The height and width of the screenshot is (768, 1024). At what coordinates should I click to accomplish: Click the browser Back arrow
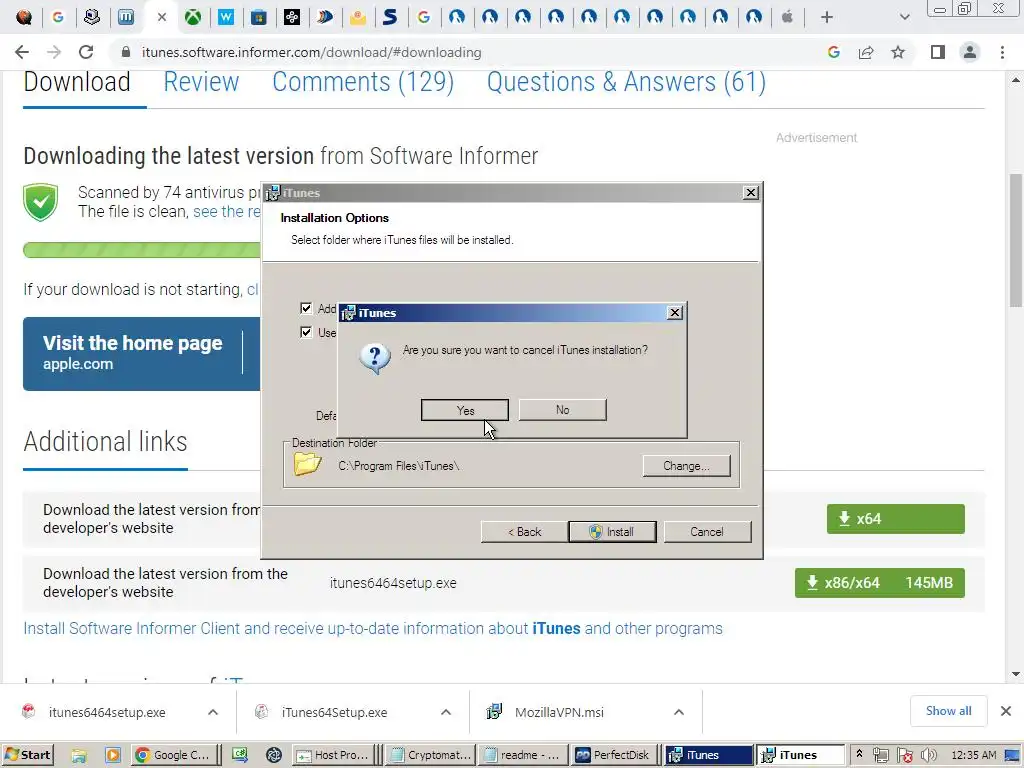22,52
